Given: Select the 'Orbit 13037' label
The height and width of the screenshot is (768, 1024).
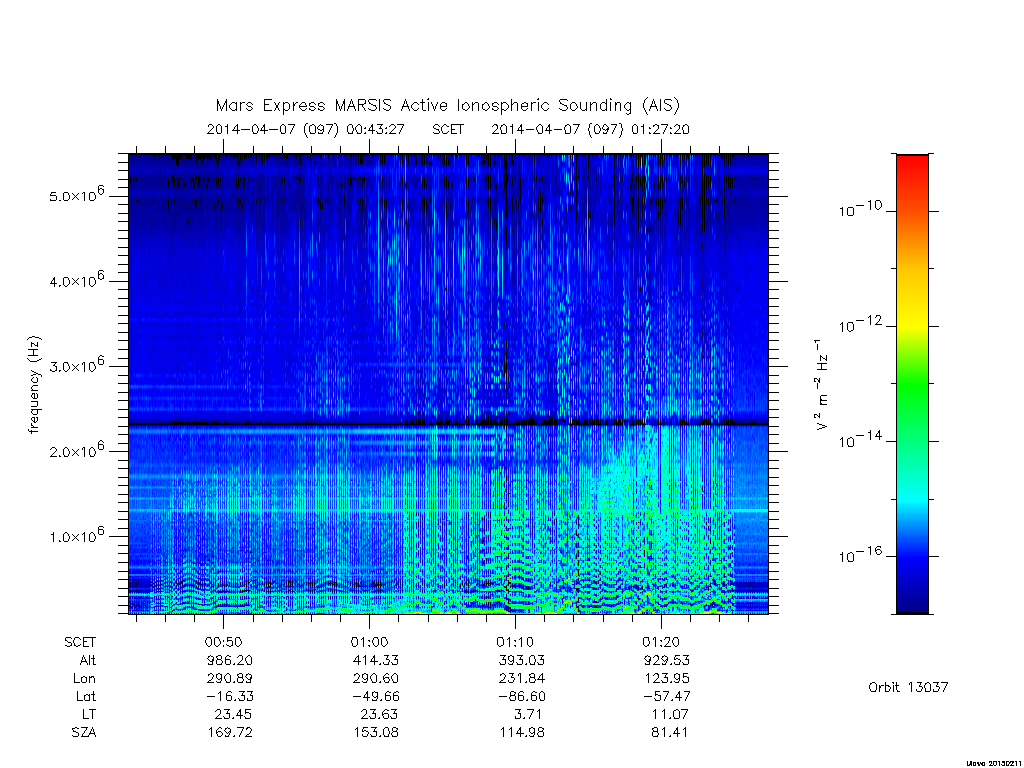Looking at the screenshot, I should (908, 687).
